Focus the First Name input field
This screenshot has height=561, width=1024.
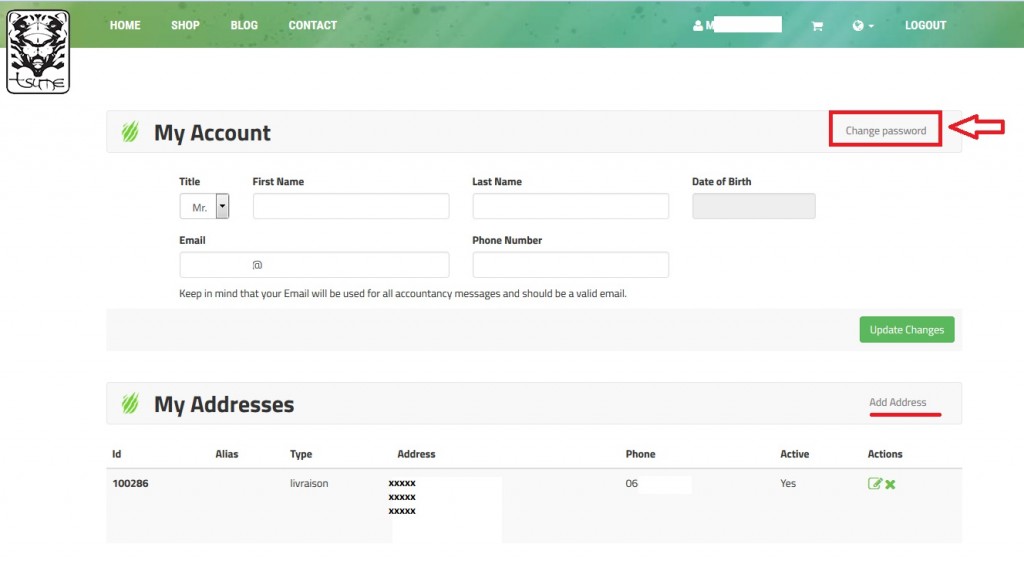tap(350, 206)
